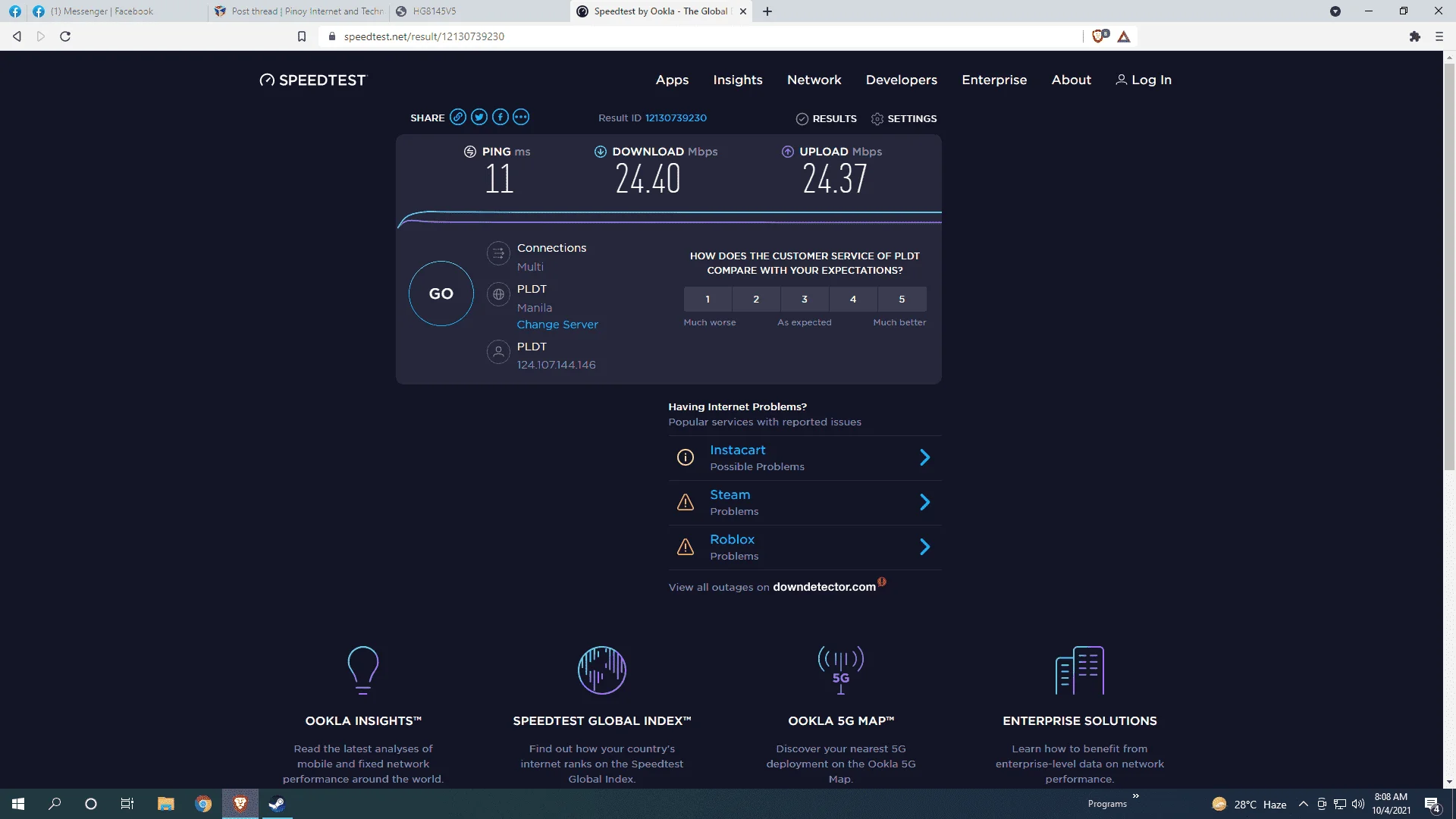Share the result on Twitter

pos(479,117)
